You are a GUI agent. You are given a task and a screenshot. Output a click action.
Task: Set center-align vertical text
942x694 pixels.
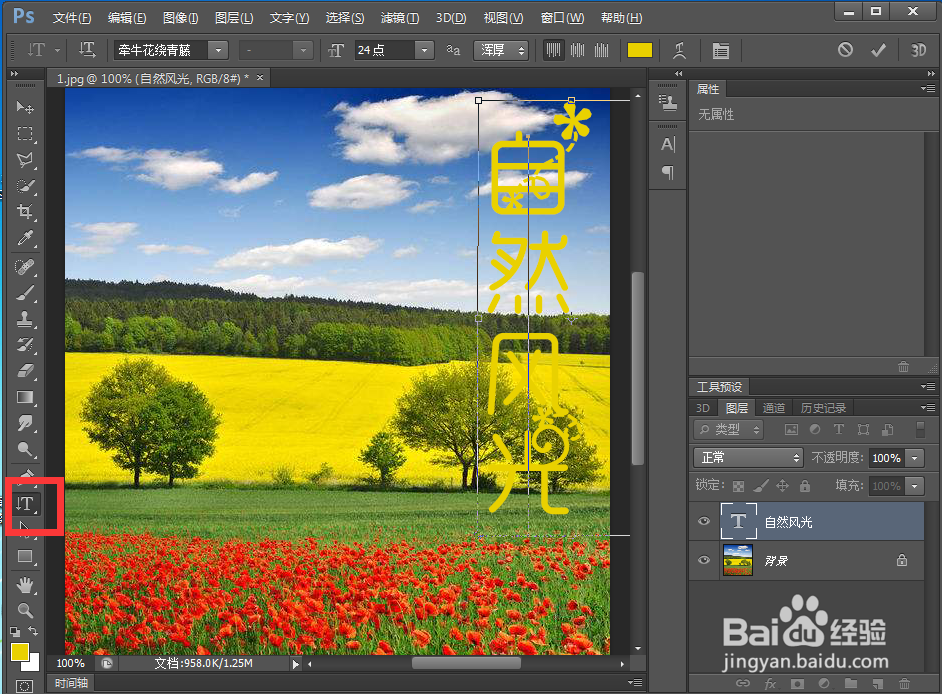577,50
